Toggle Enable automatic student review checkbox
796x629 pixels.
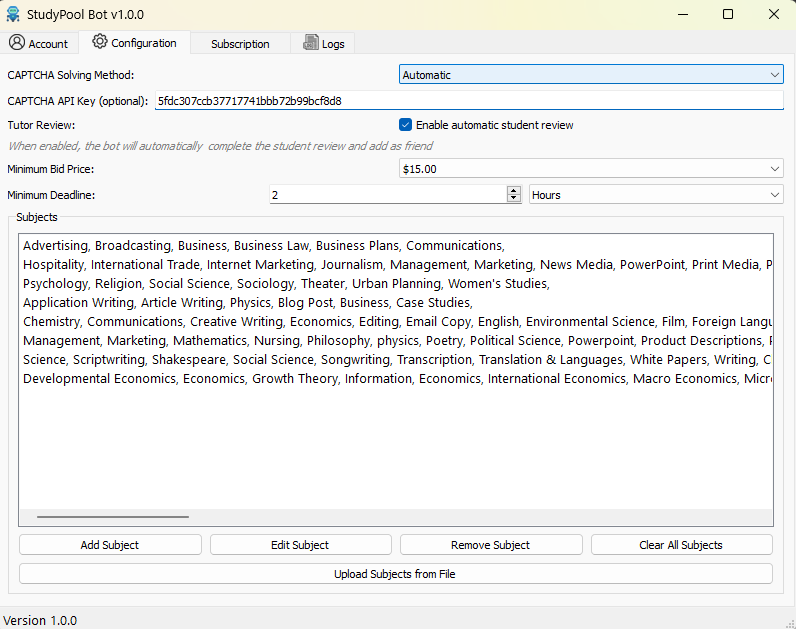[x=405, y=125]
